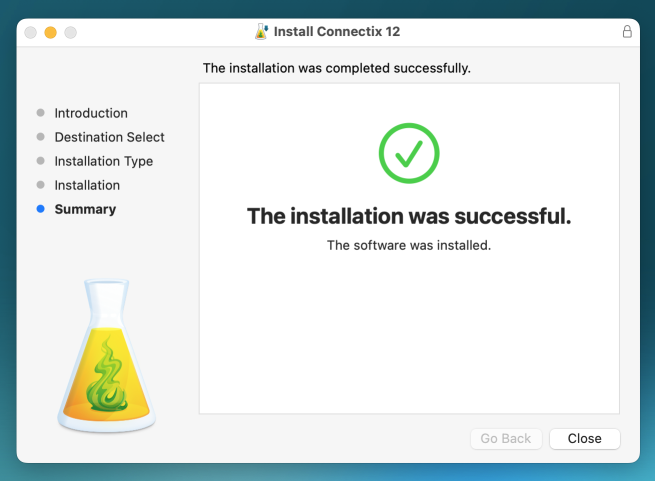
Task: Click the grayed-out Go Back button
Action: [x=506, y=439]
